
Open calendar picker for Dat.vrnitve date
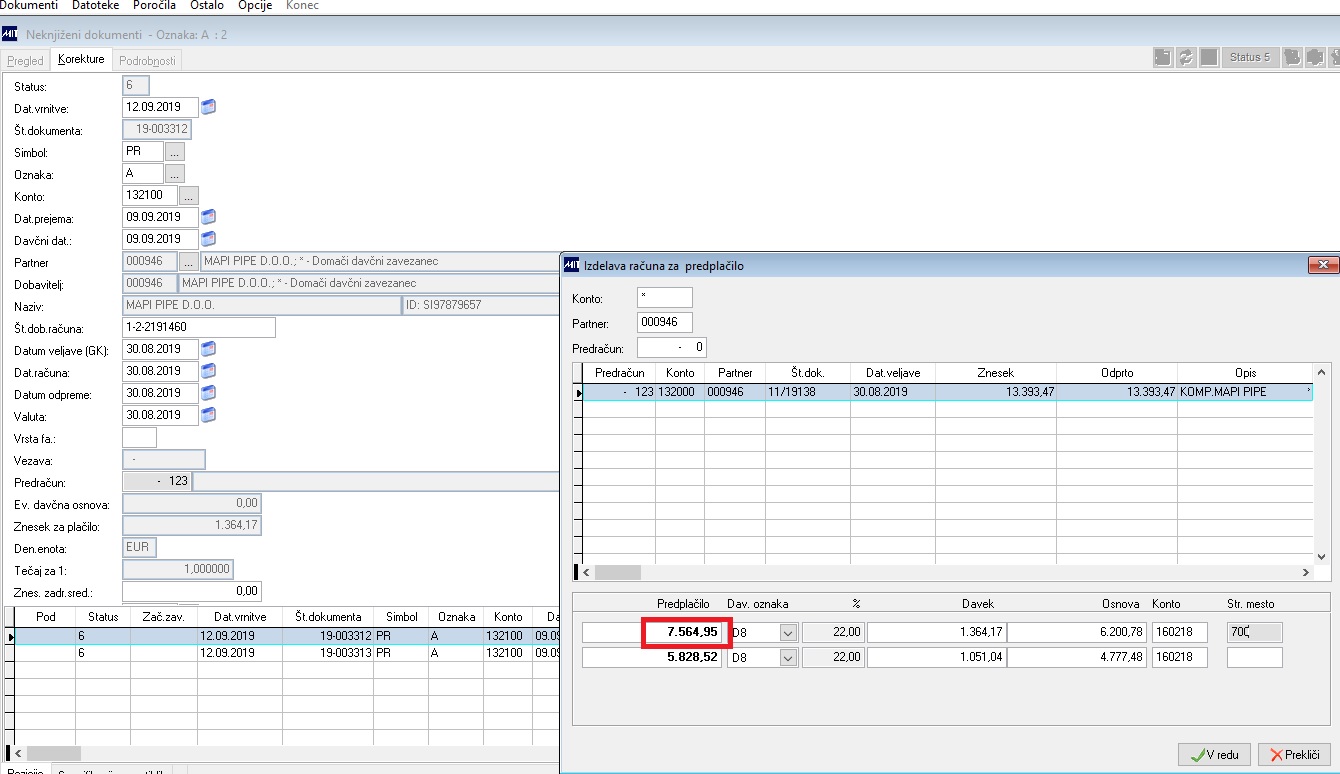(x=209, y=107)
